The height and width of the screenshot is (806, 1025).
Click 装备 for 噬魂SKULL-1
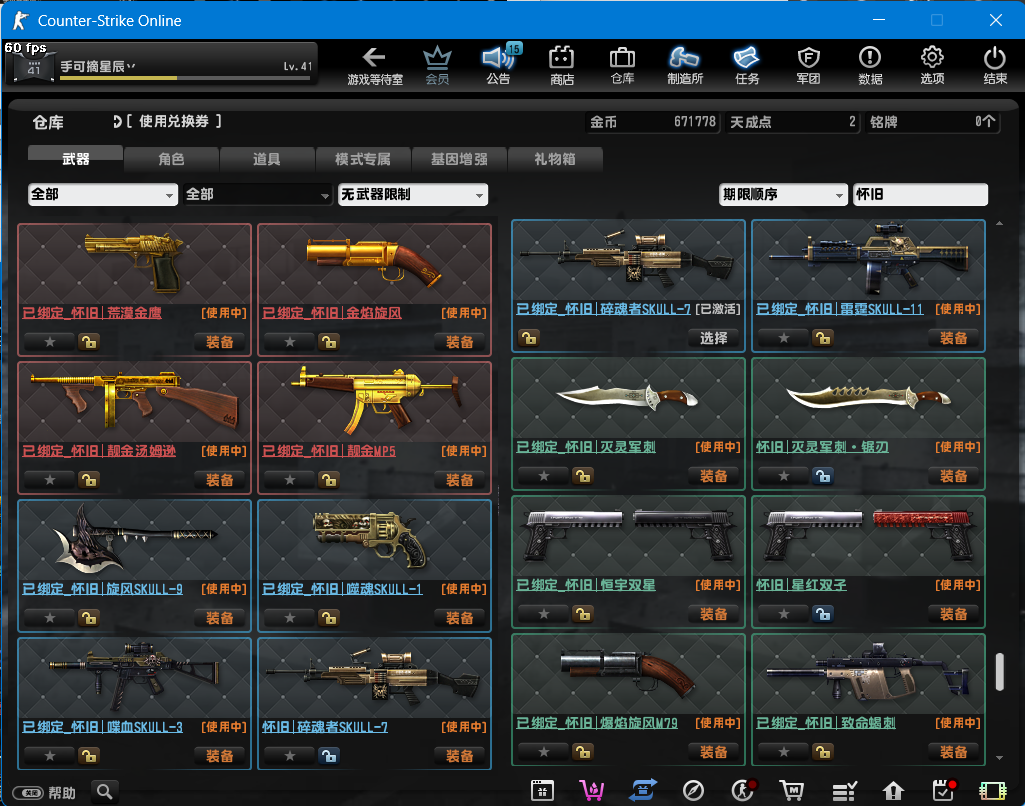click(x=460, y=618)
